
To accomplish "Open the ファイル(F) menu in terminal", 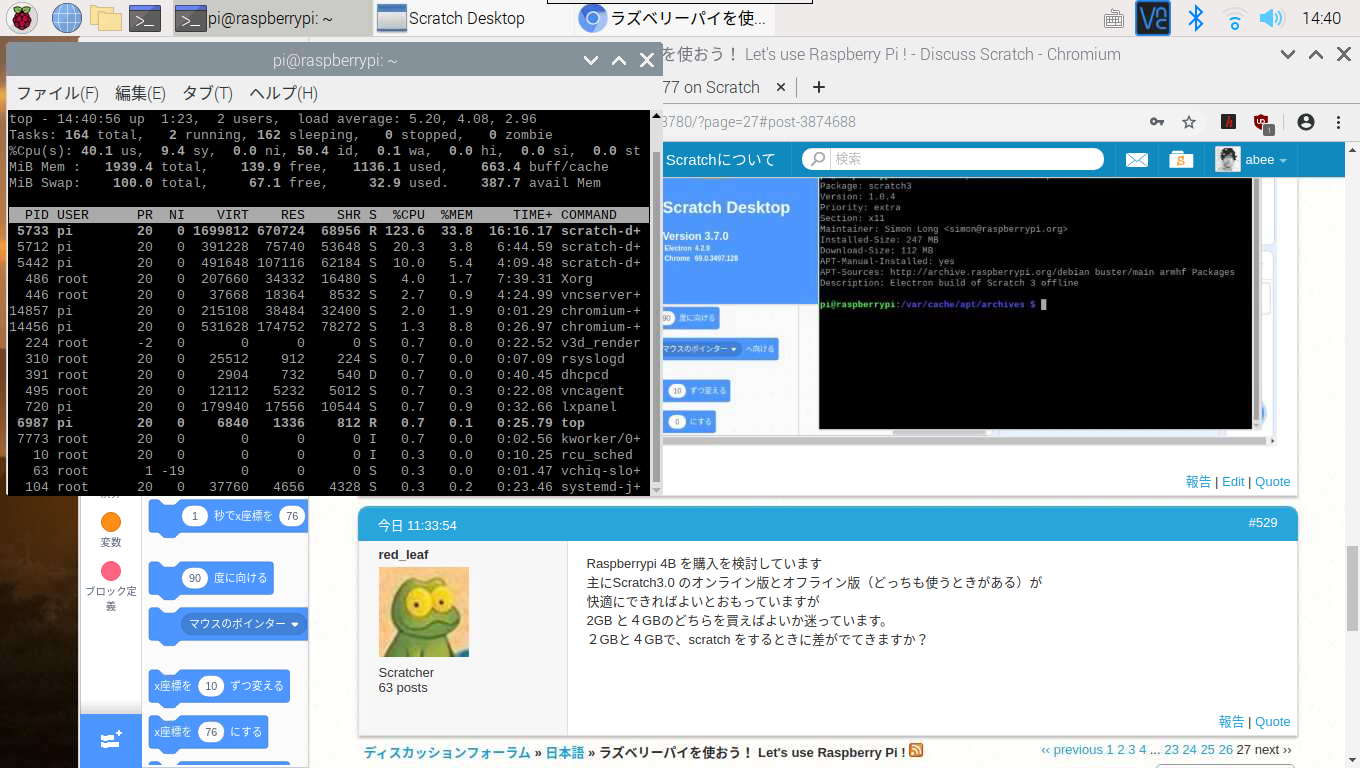I will tap(57, 93).
